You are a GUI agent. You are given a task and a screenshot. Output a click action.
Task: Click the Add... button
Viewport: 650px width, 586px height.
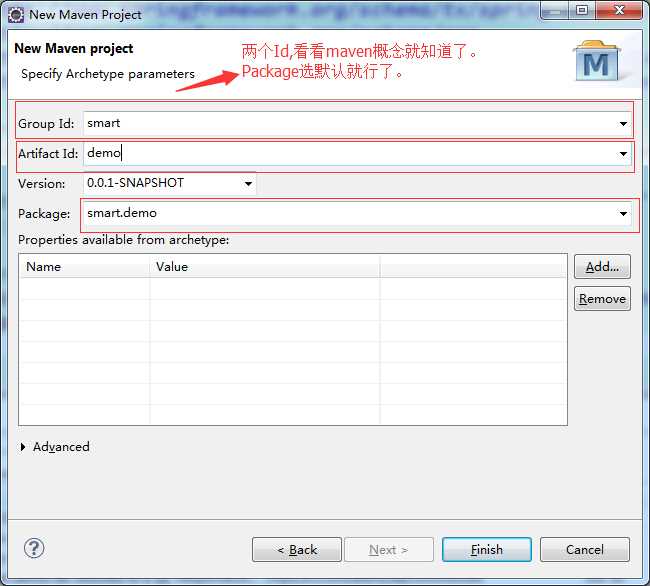(x=602, y=267)
